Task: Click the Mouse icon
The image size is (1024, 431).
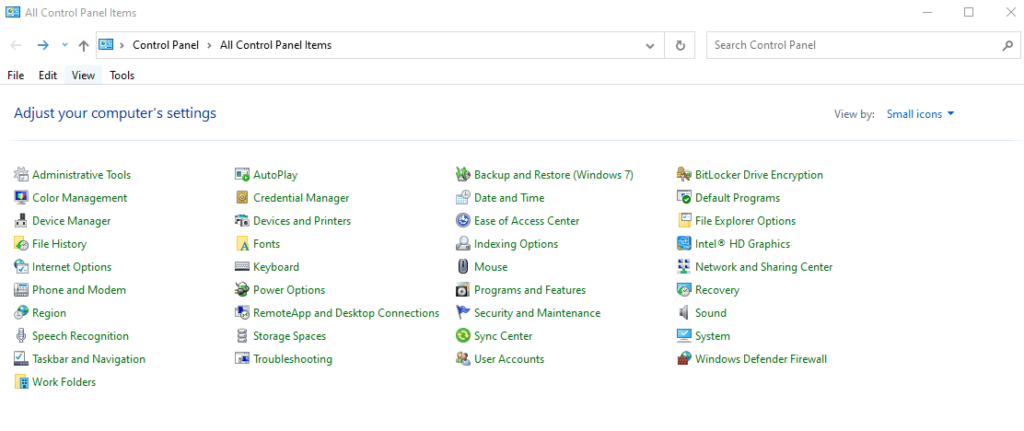Action: [463, 267]
